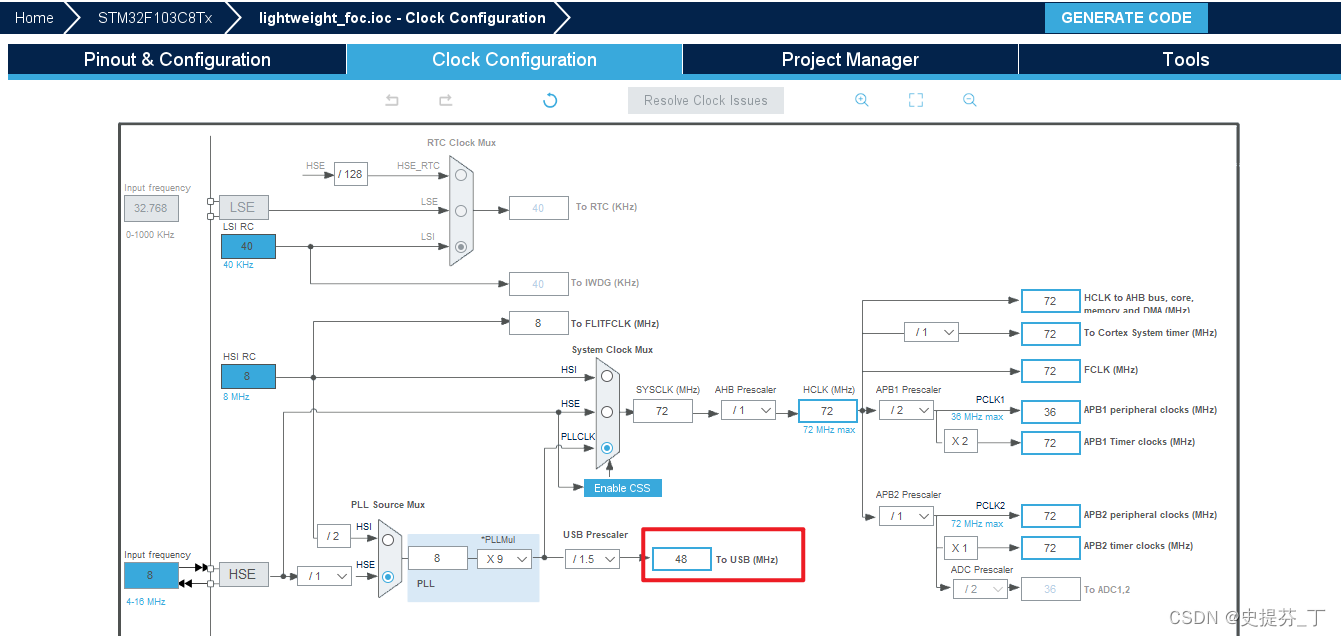1341x636 pixels.
Task: Fit the clock tree to the window
Action: 916,100
